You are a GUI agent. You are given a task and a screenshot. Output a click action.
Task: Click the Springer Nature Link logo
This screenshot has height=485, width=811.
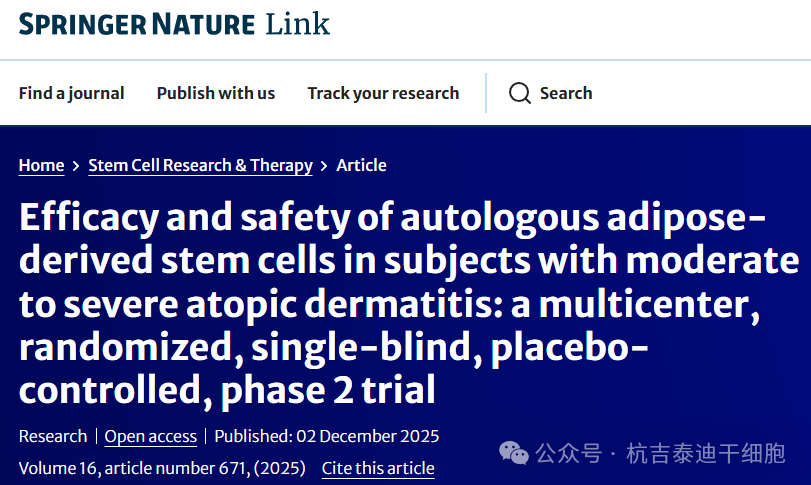coord(174,24)
